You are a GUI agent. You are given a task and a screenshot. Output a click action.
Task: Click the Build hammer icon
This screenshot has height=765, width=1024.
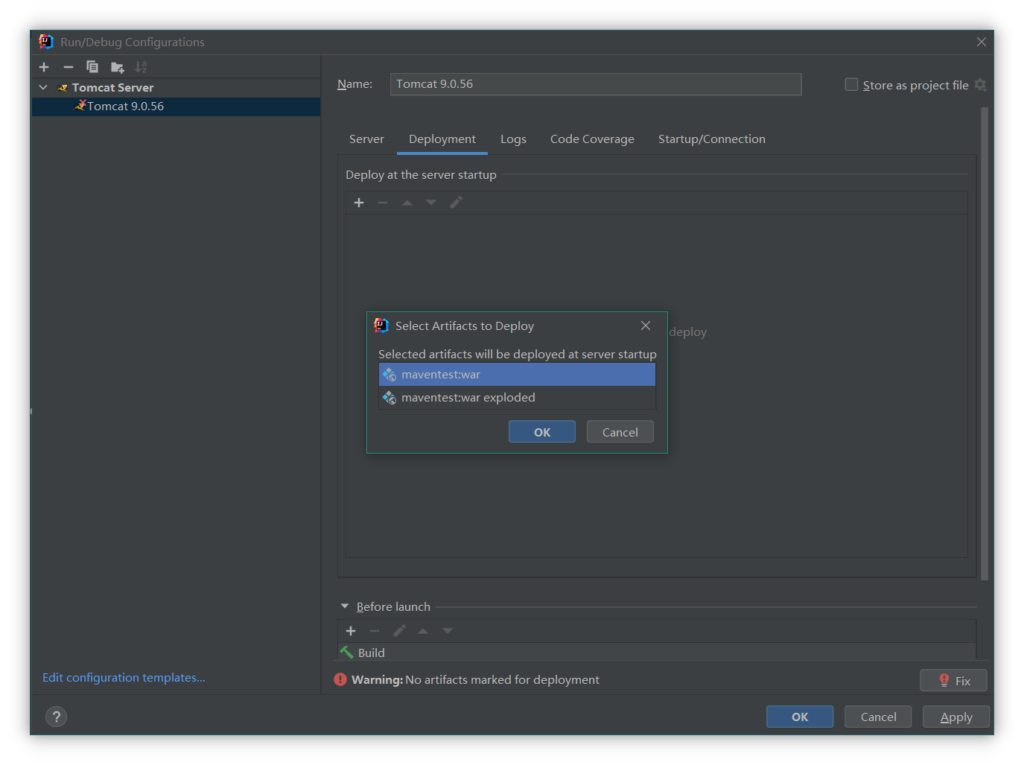coord(347,652)
